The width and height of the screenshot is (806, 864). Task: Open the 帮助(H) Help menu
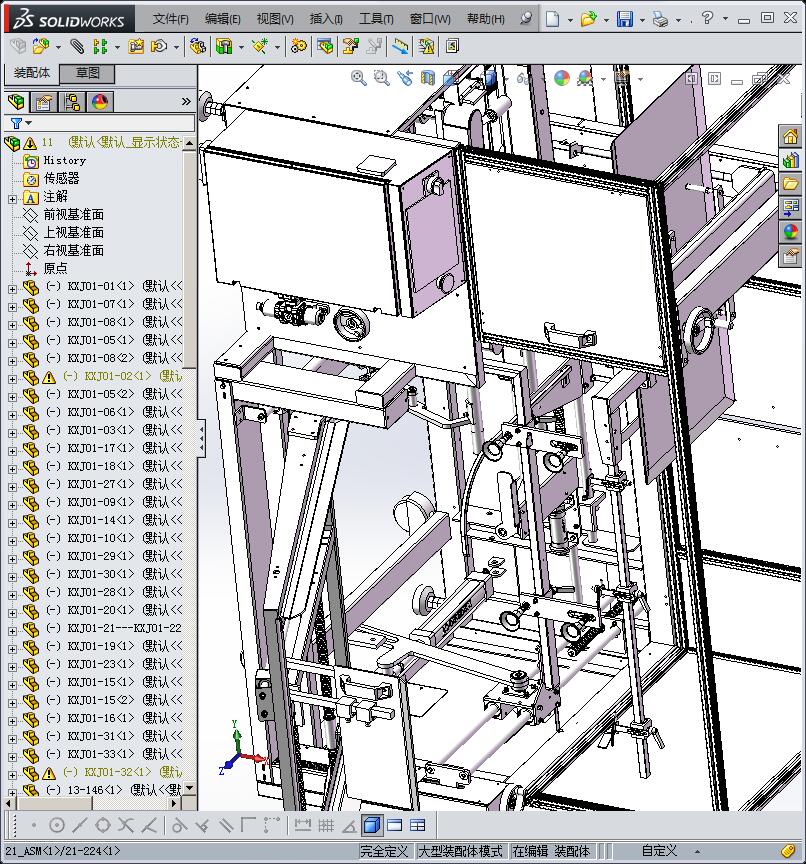(x=485, y=19)
